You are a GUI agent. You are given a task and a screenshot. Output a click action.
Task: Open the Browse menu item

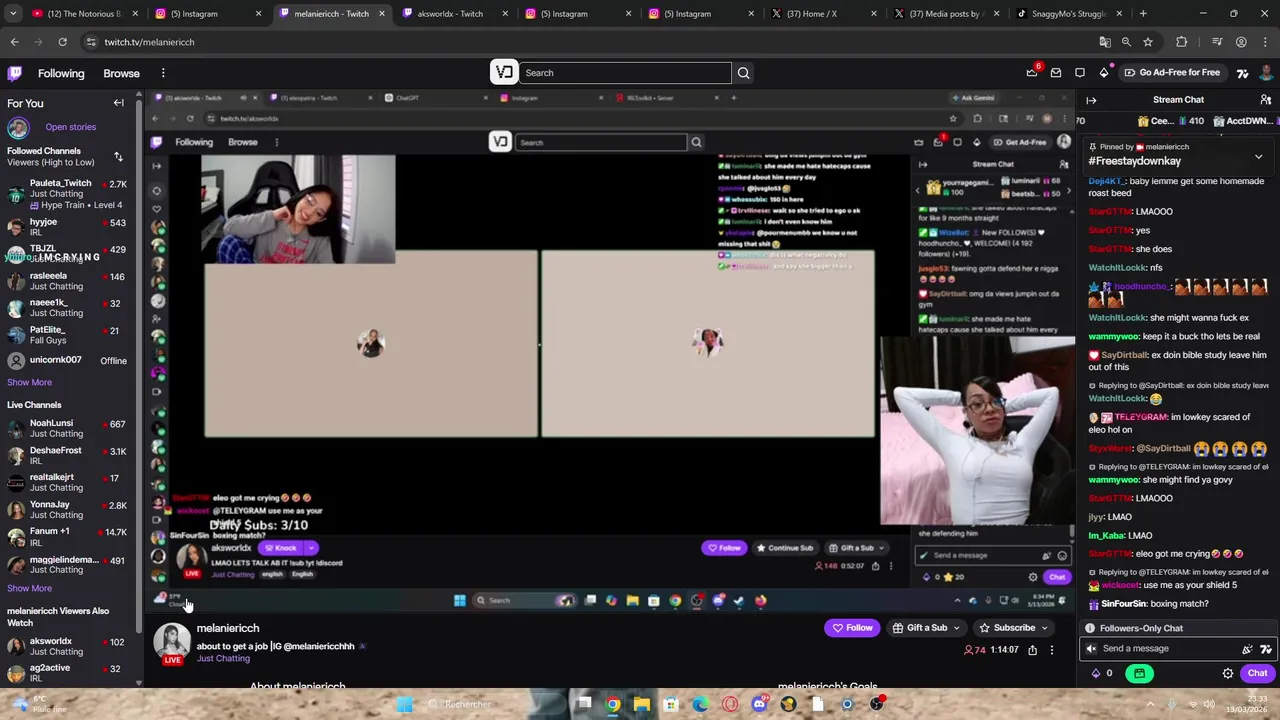click(x=121, y=73)
